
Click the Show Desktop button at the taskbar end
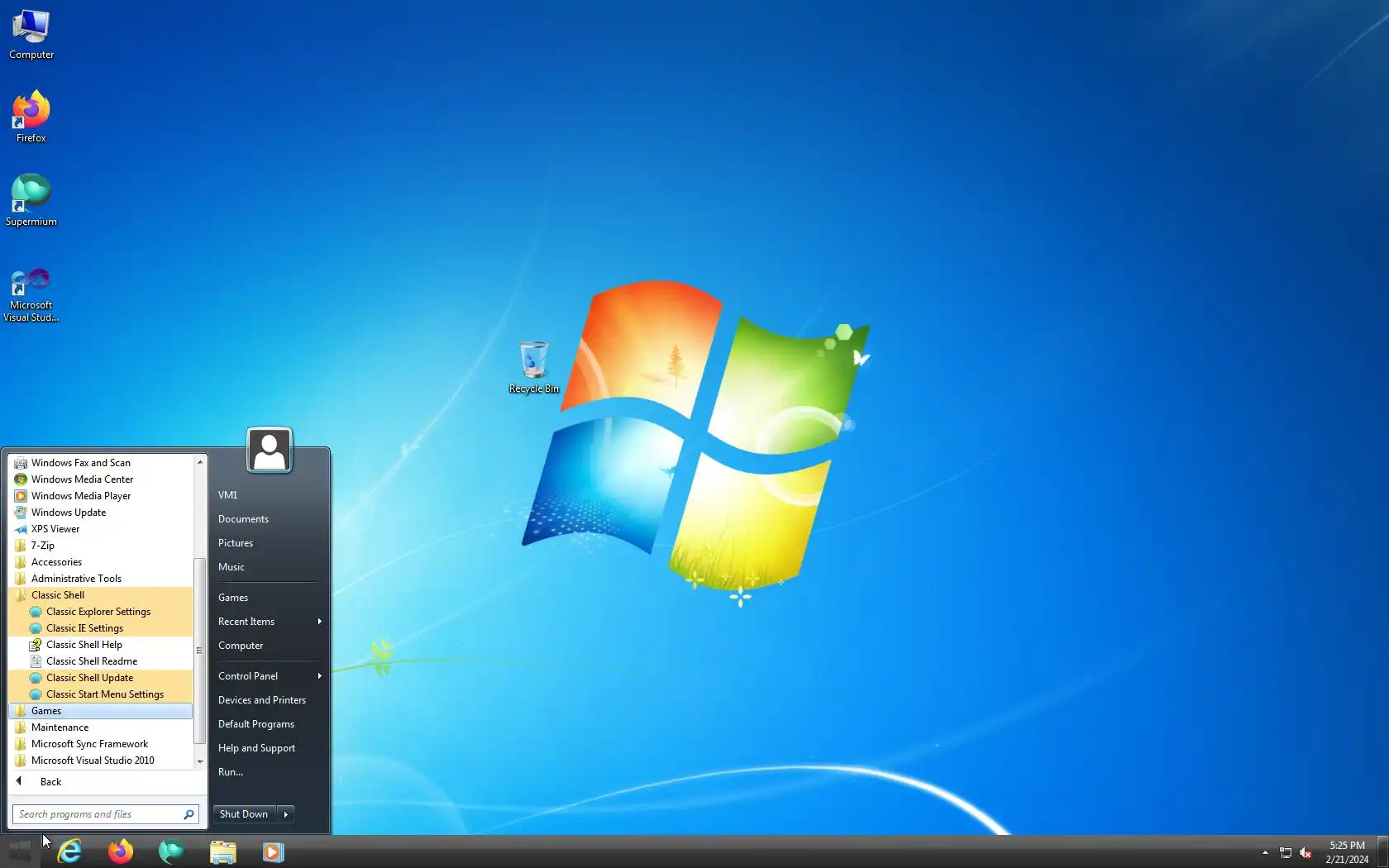1382,851
